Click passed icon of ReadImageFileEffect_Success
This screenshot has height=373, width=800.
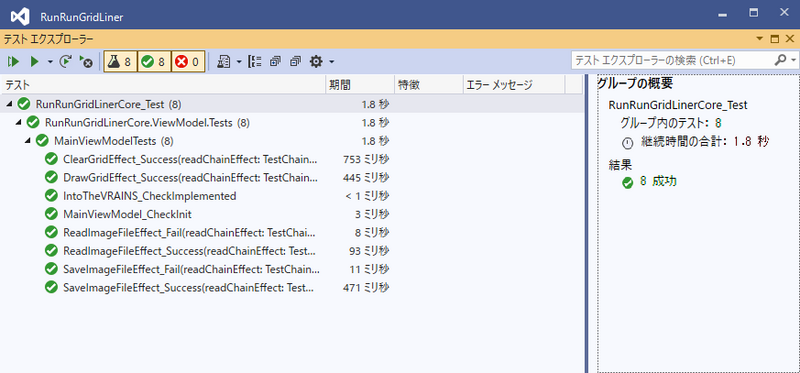tap(51, 251)
